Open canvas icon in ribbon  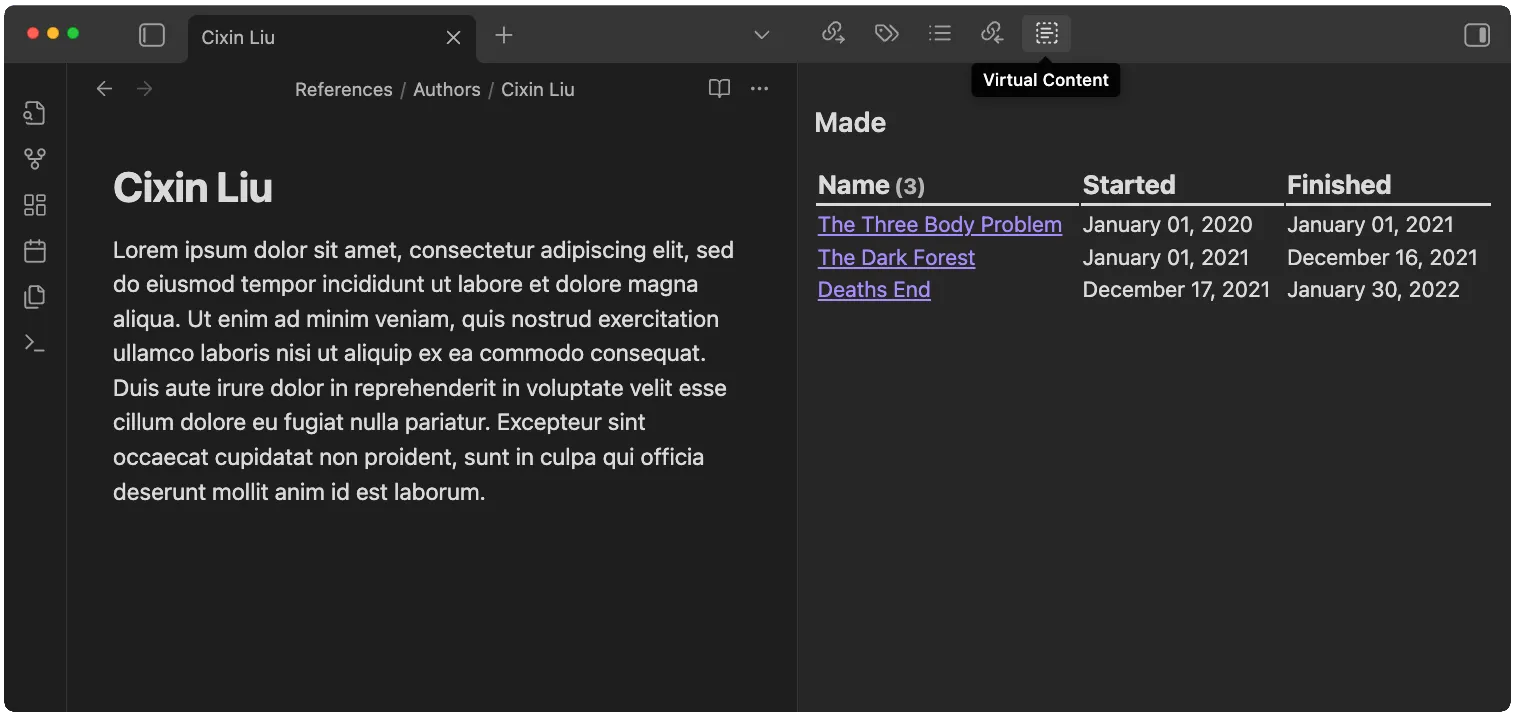click(x=35, y=205)
